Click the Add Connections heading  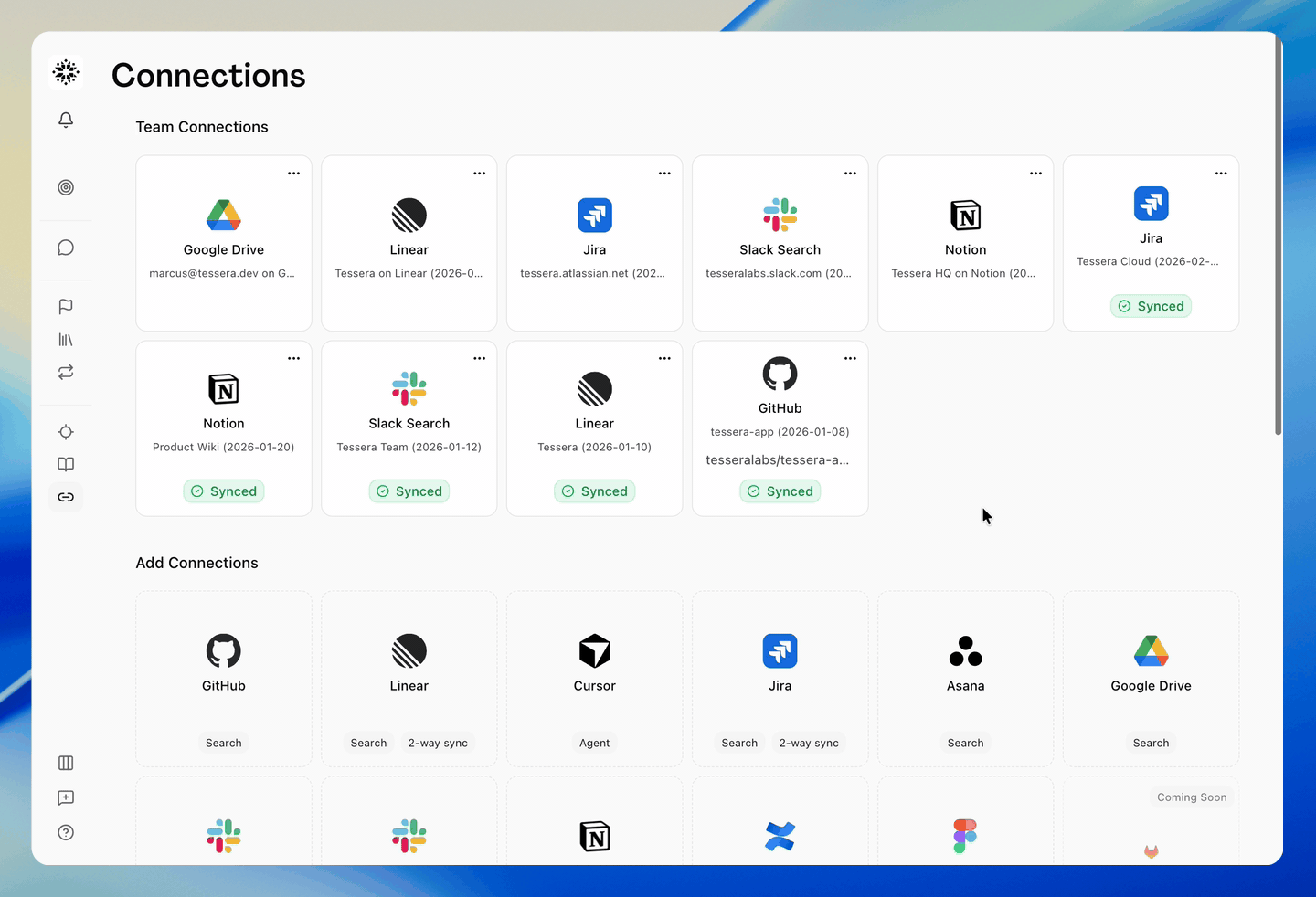(x=197, y=563)
